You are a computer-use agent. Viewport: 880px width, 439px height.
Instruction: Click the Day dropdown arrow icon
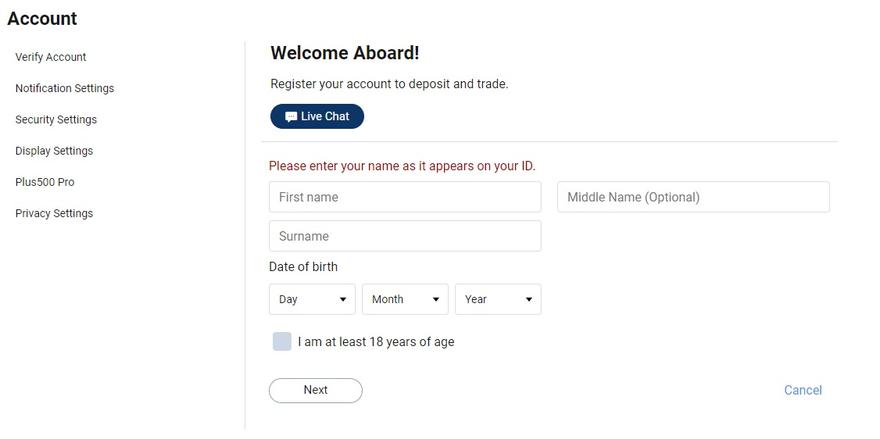[x=343, y=300]
